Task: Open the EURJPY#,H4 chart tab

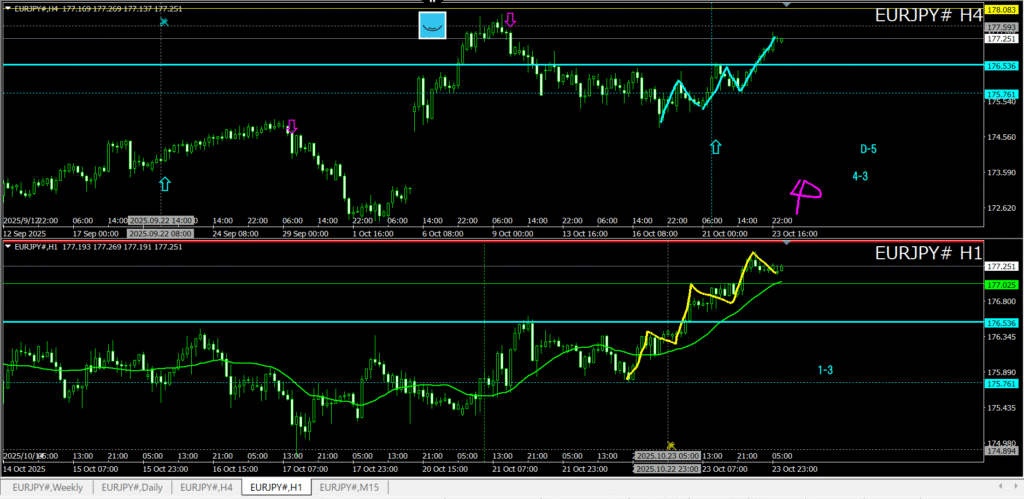Action: (x=207, y=487)
